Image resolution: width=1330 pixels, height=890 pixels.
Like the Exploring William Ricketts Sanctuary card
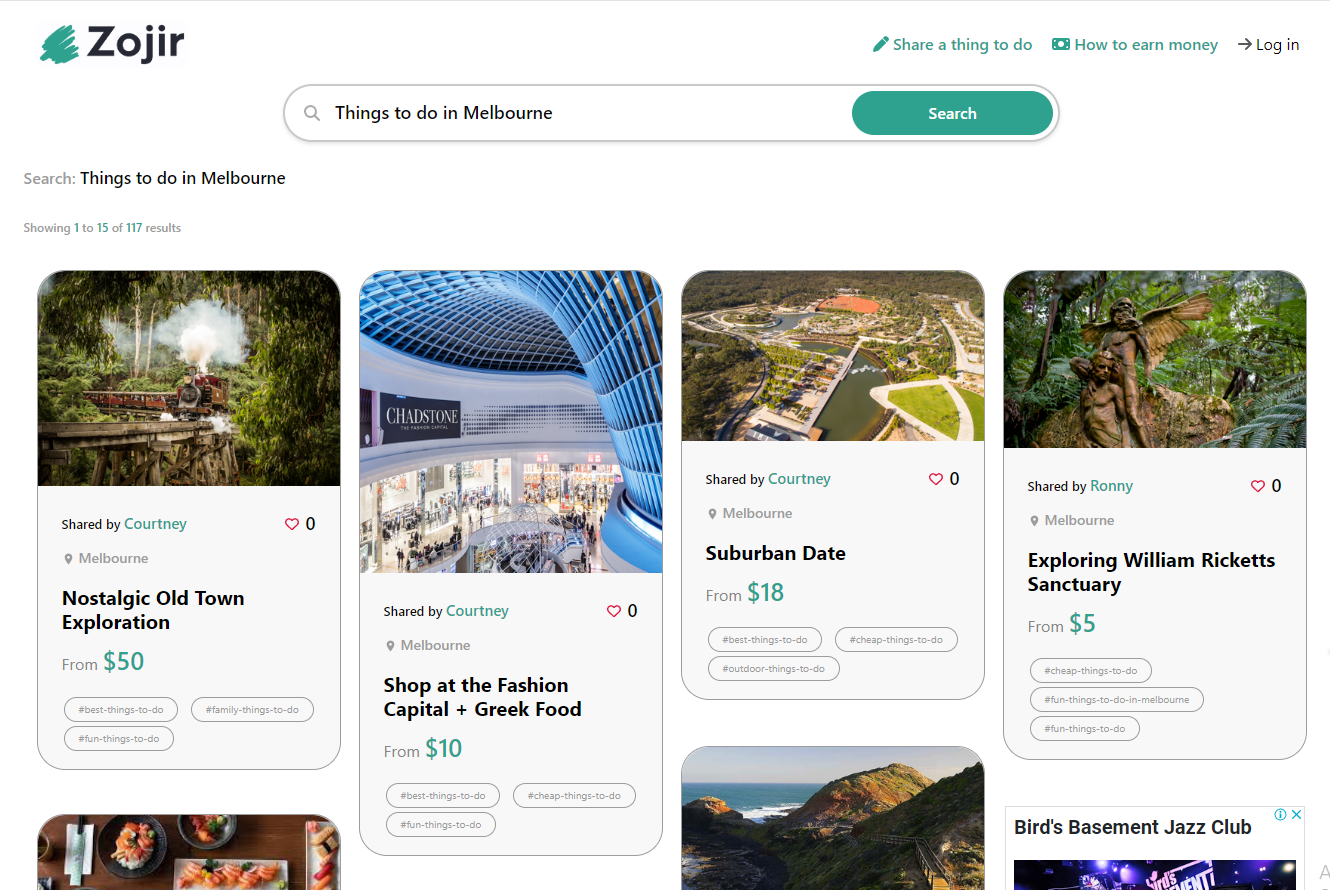[1258, 486]
